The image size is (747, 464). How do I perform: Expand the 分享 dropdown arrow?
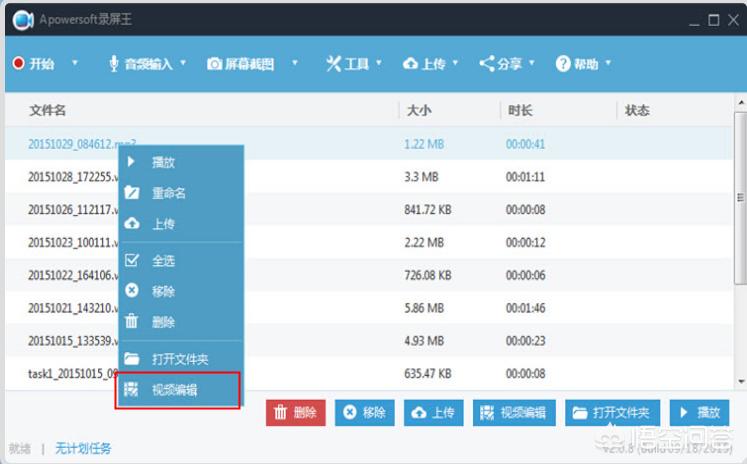coord(532,62)
